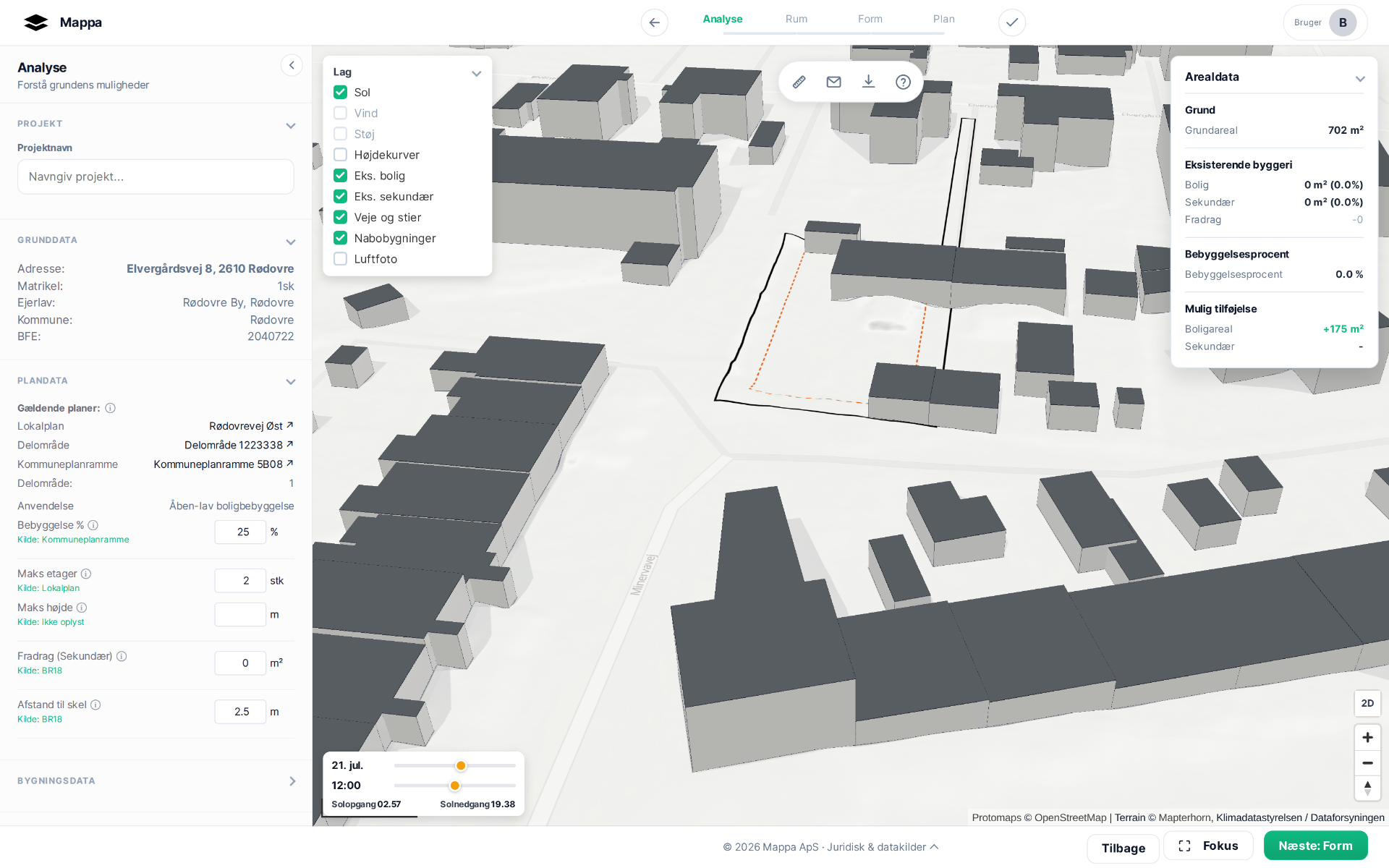Enable the Støj layer
Image resolution: width=1389 pixels, height=868 pixels.
340,134
